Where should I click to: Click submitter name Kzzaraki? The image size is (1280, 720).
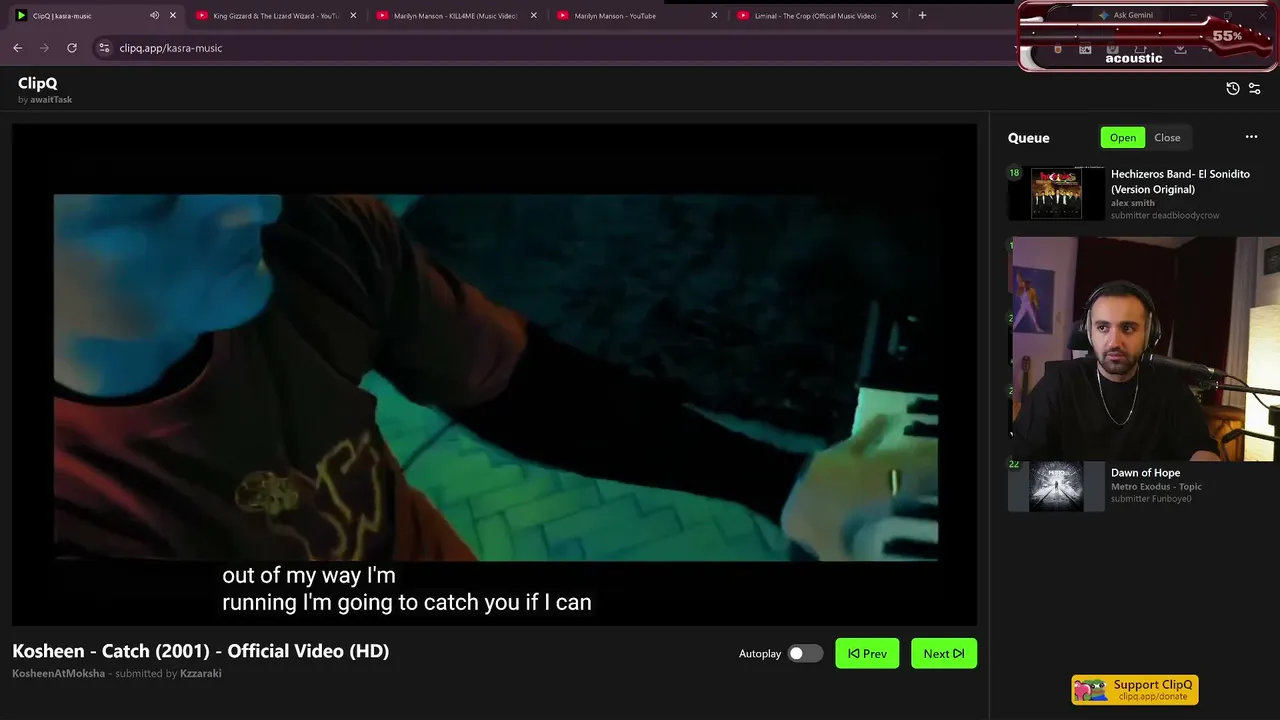[201, 674]
